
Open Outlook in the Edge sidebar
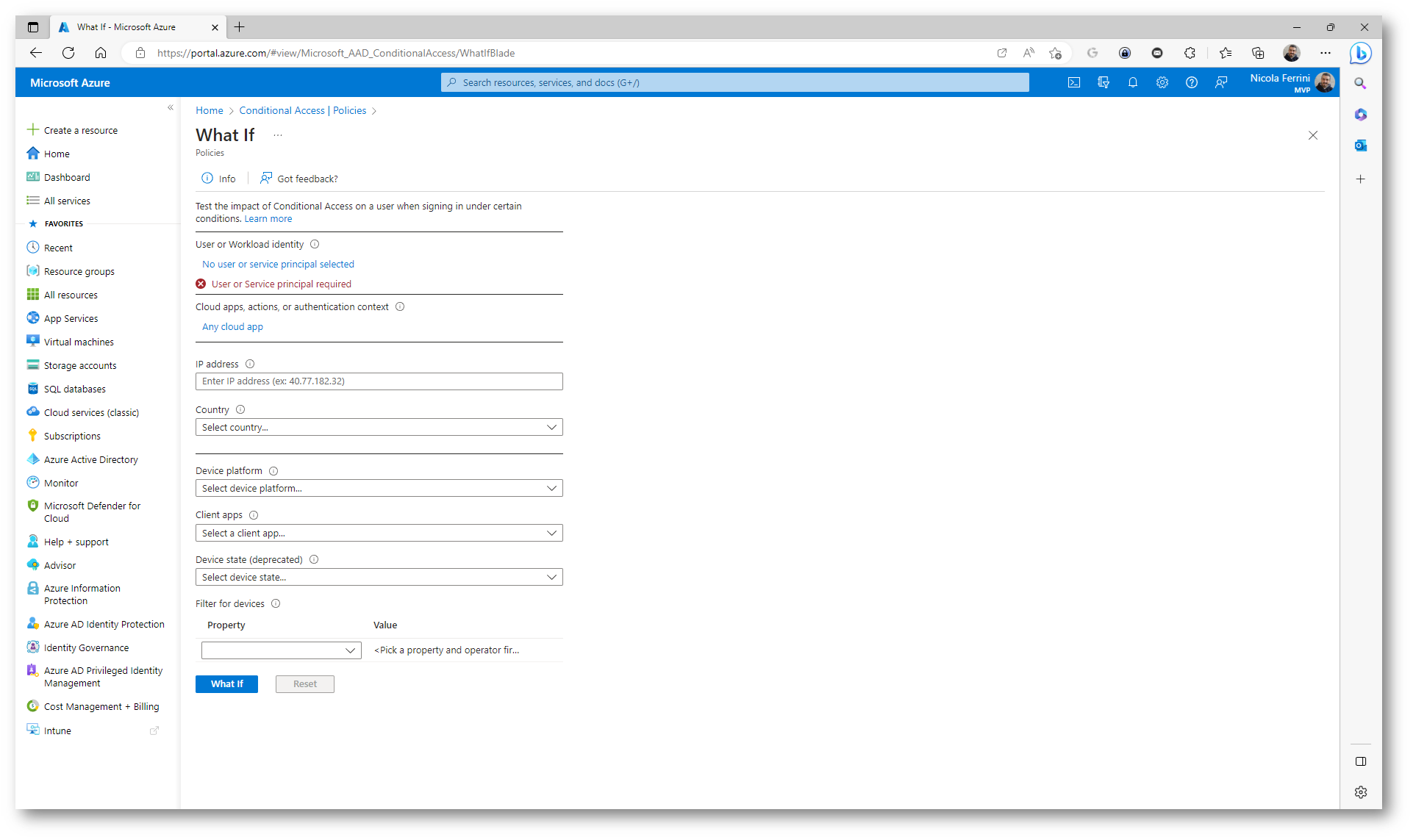click(x=1361, y=146)
